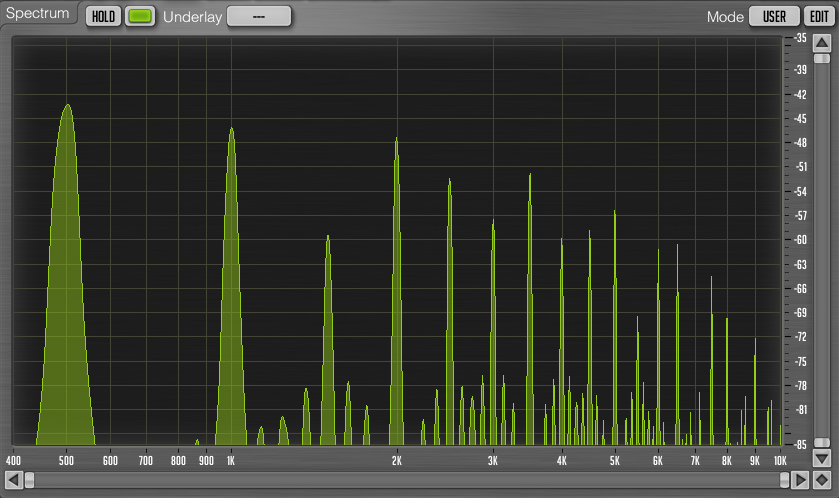
Task: Toggle the HOLD button
Action: point(102,17)
